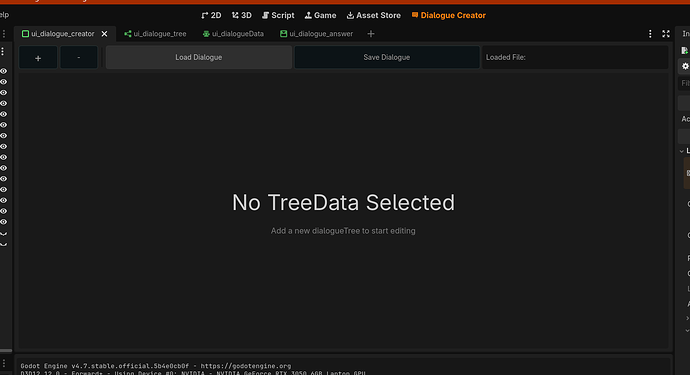
Task: Click the 'No TreeData Selected' heading
Action: tap(343, 203)
